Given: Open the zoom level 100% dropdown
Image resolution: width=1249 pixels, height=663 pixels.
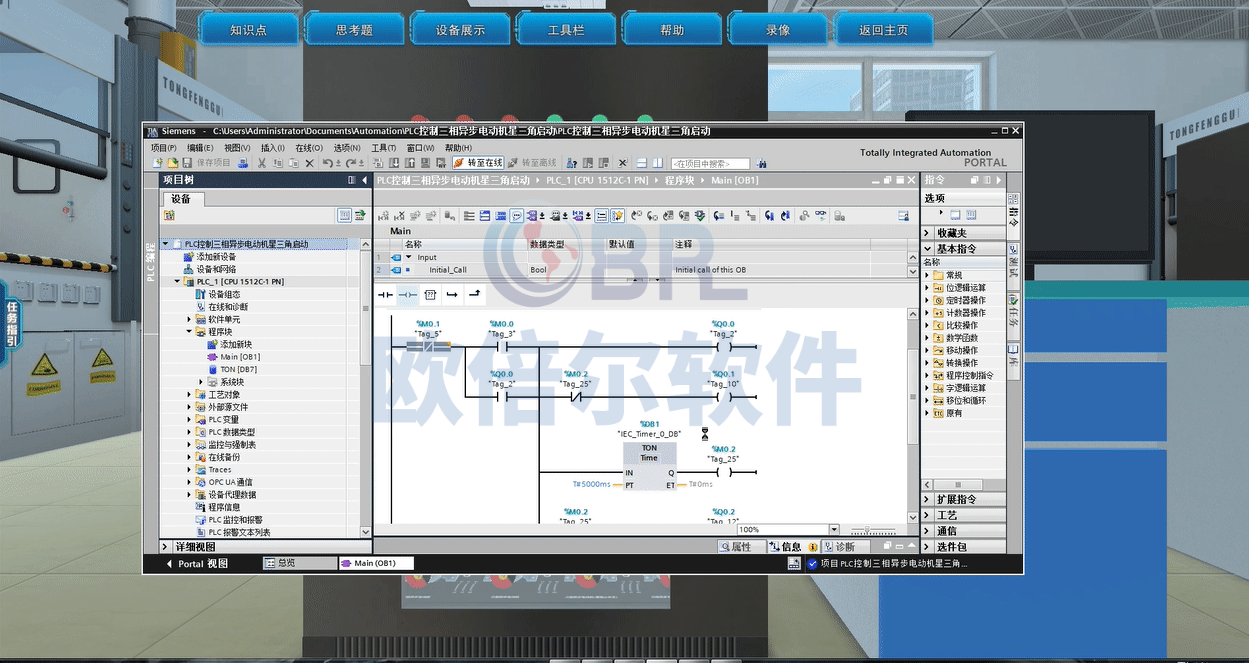Looking at the screenshot, I should tap(834, 530).
